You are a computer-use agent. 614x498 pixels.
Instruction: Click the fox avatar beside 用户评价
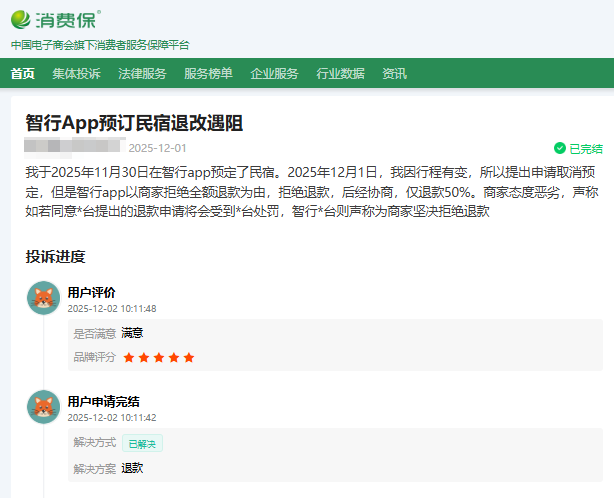point(43,297)
